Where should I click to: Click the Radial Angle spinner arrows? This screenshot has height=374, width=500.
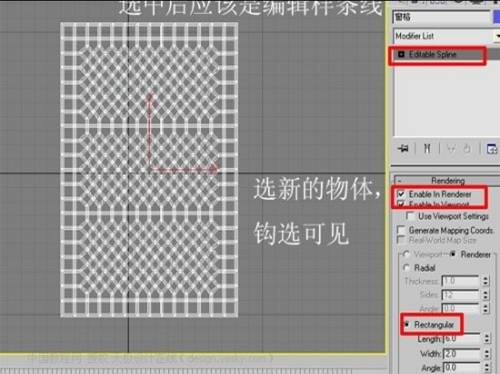click(x=485, y=308)
